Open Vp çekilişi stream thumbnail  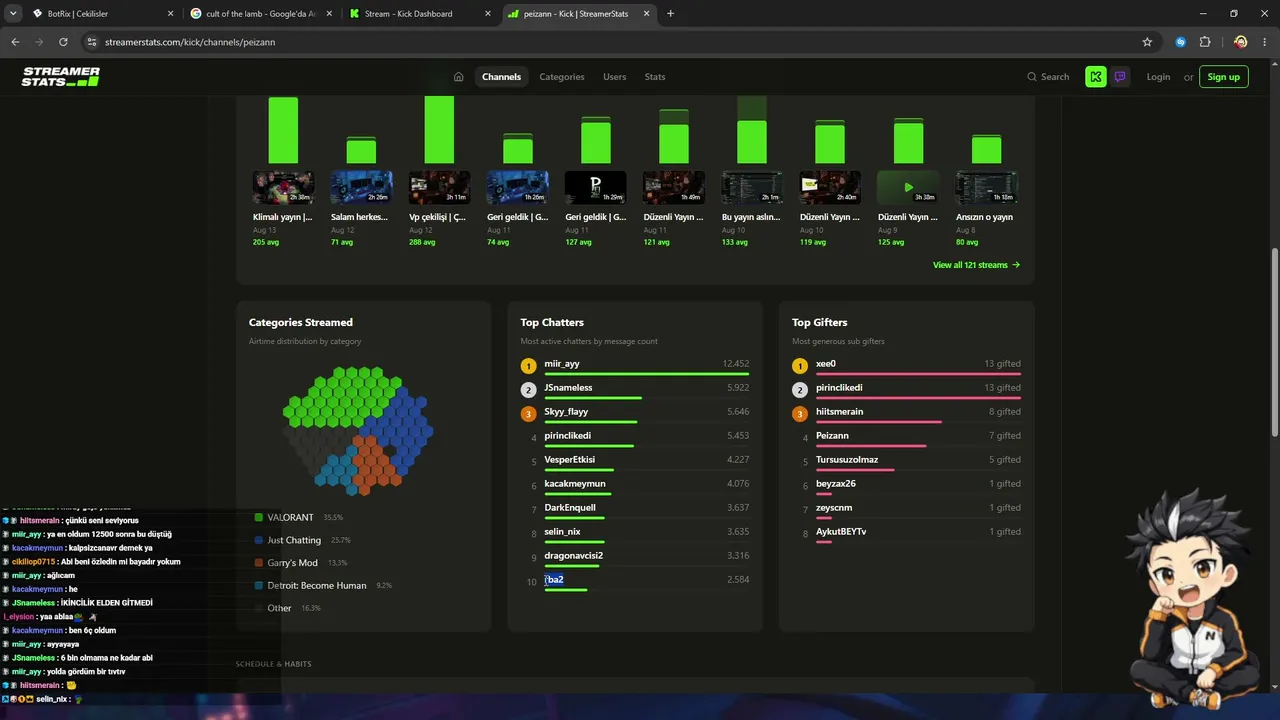point(439,187)
